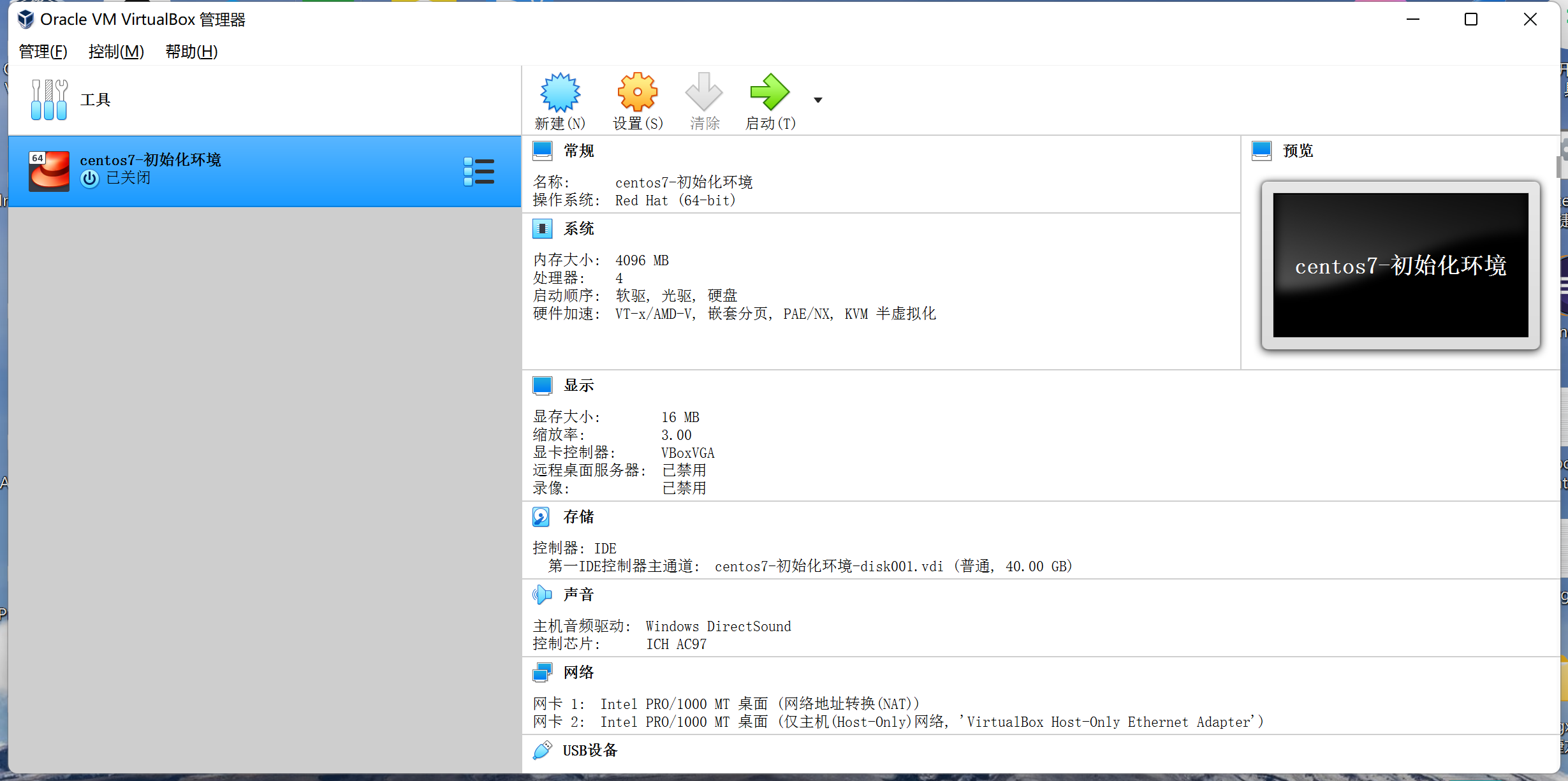Image resolution: width=1568 pixels, height=781 pixels.
Task: Click the New (新建) VM starburst icon
Action: [x=560, y=92]
